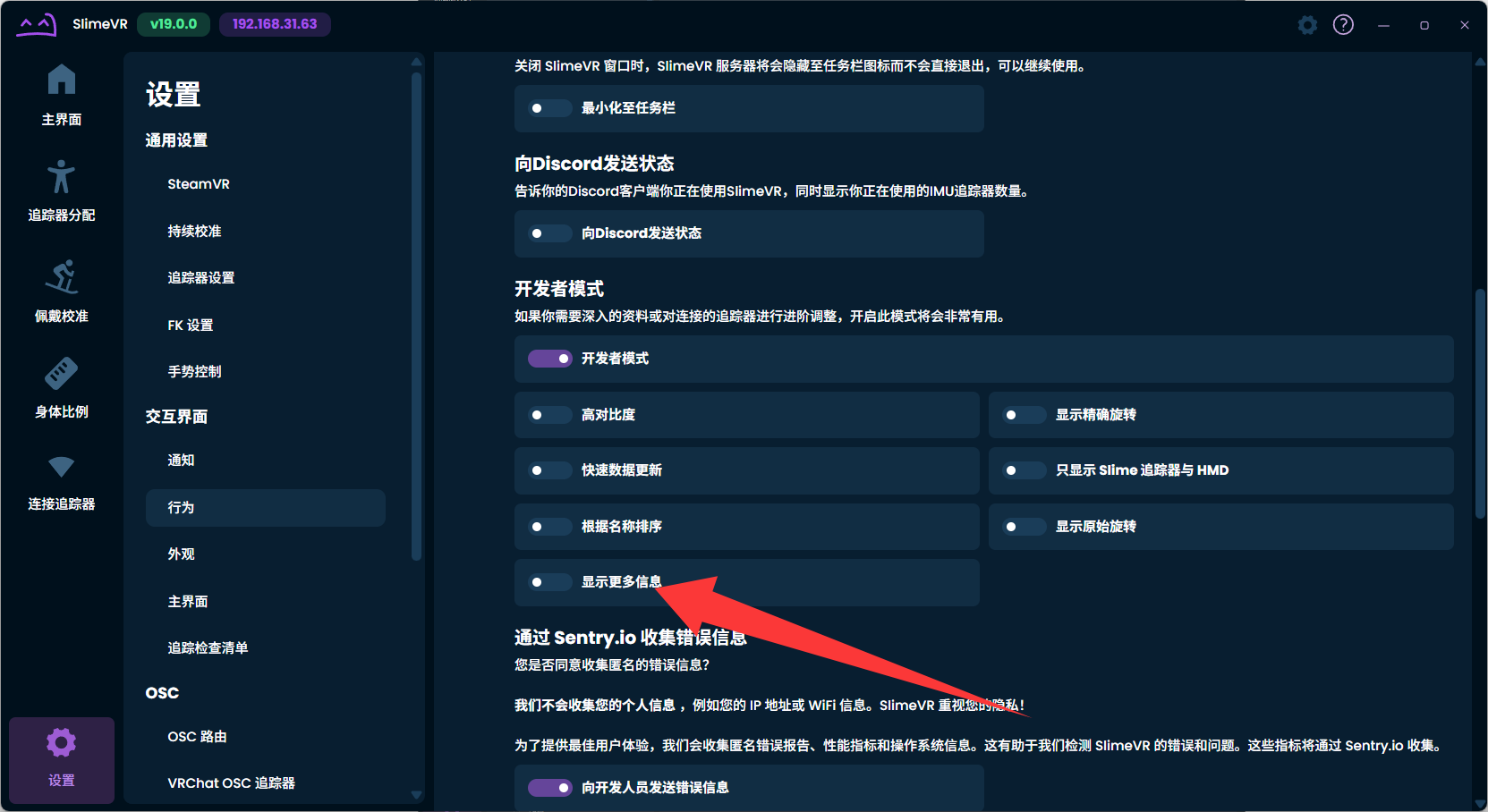The height and width of the screenshot is (812, 1488).
Task: Open 持续校准 settings section
Action: click(265, 231)
